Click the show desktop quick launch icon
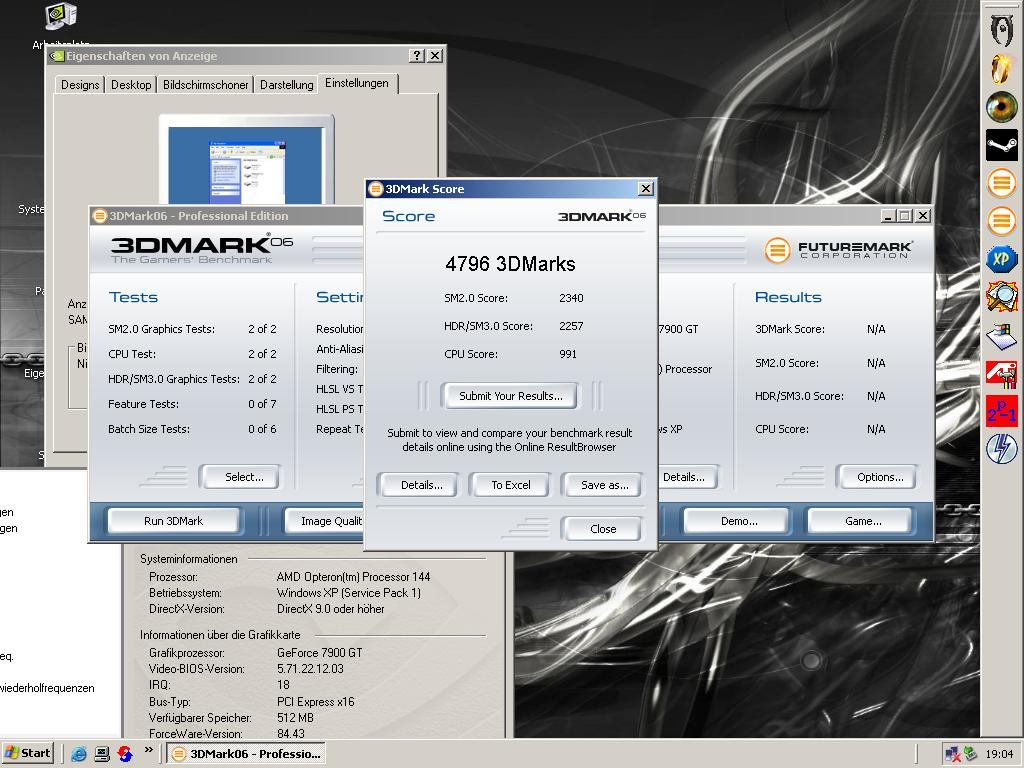This screenshot has width=1024, height=768. pos(102,754)
